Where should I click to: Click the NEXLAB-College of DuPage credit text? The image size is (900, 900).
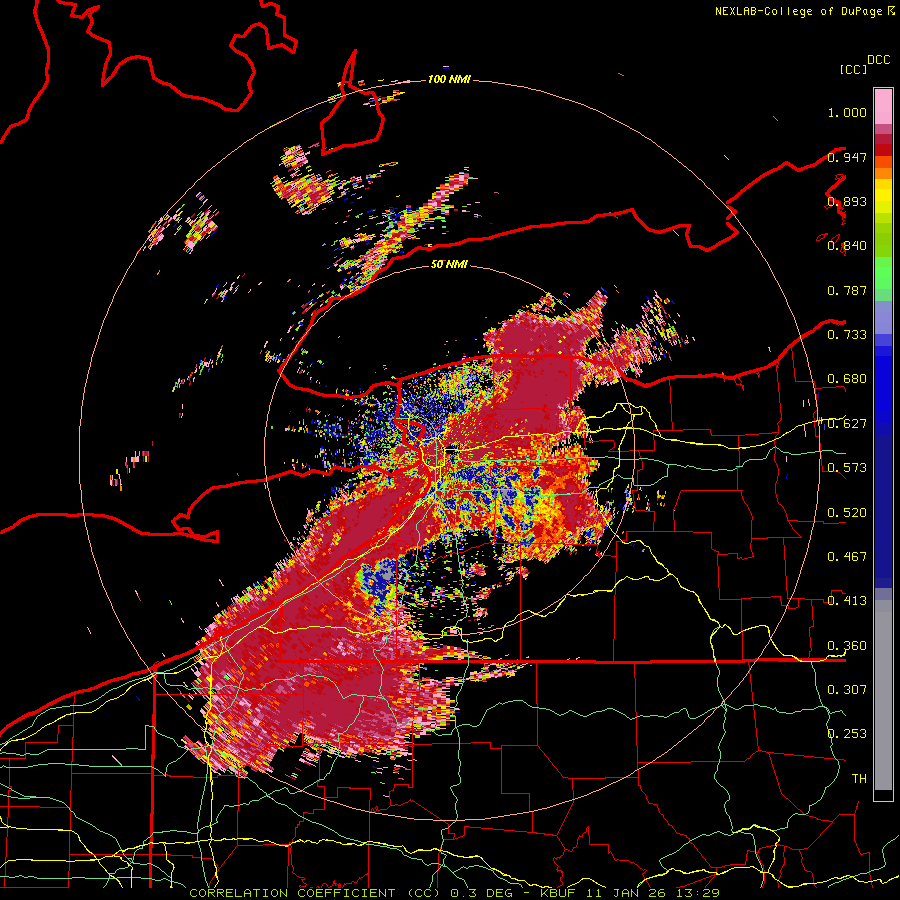click(x=798, y=11)
